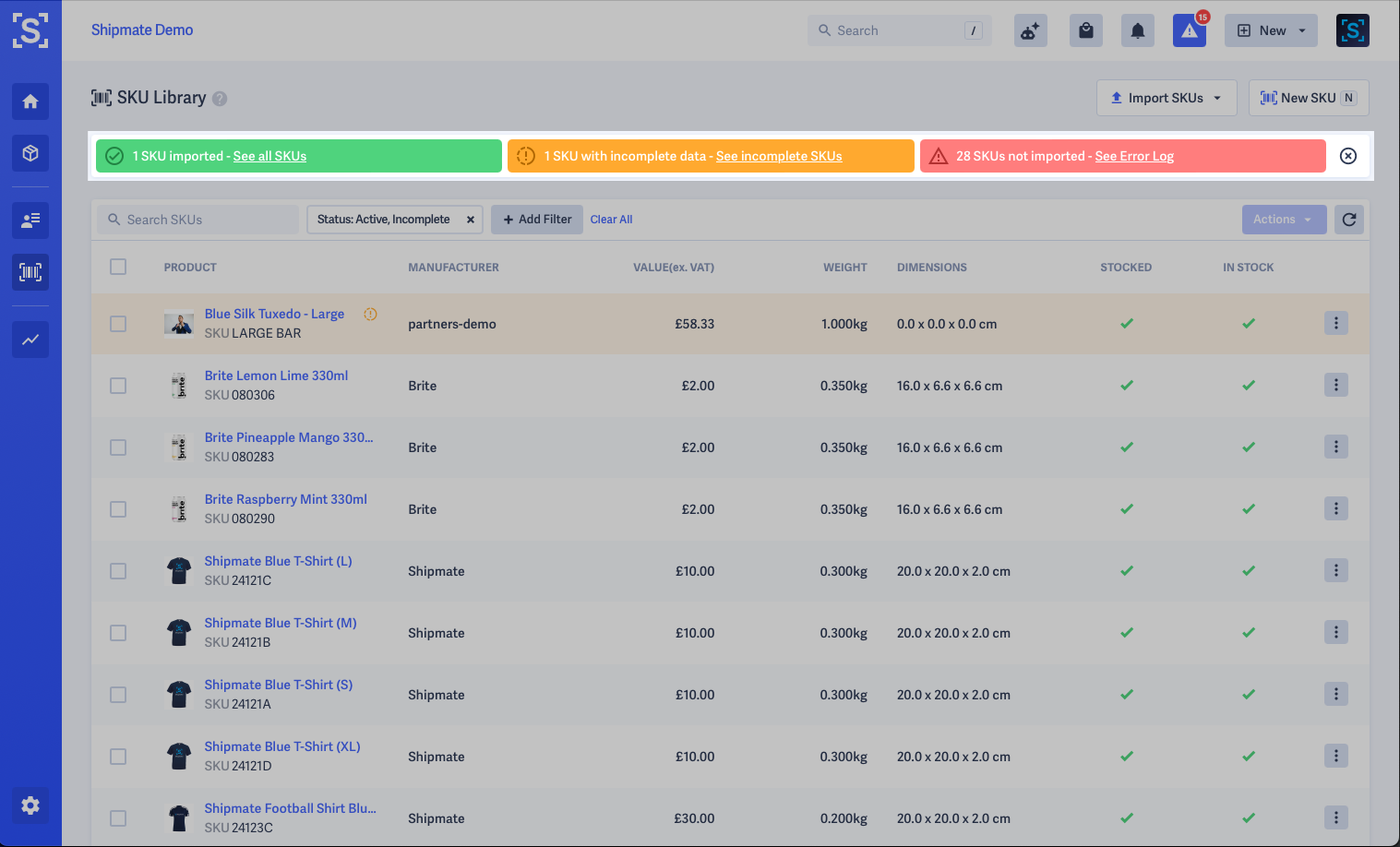Screen dimensions: 1400x847
Task: Click the SKU Library help question mark
Action: (220, 99)
